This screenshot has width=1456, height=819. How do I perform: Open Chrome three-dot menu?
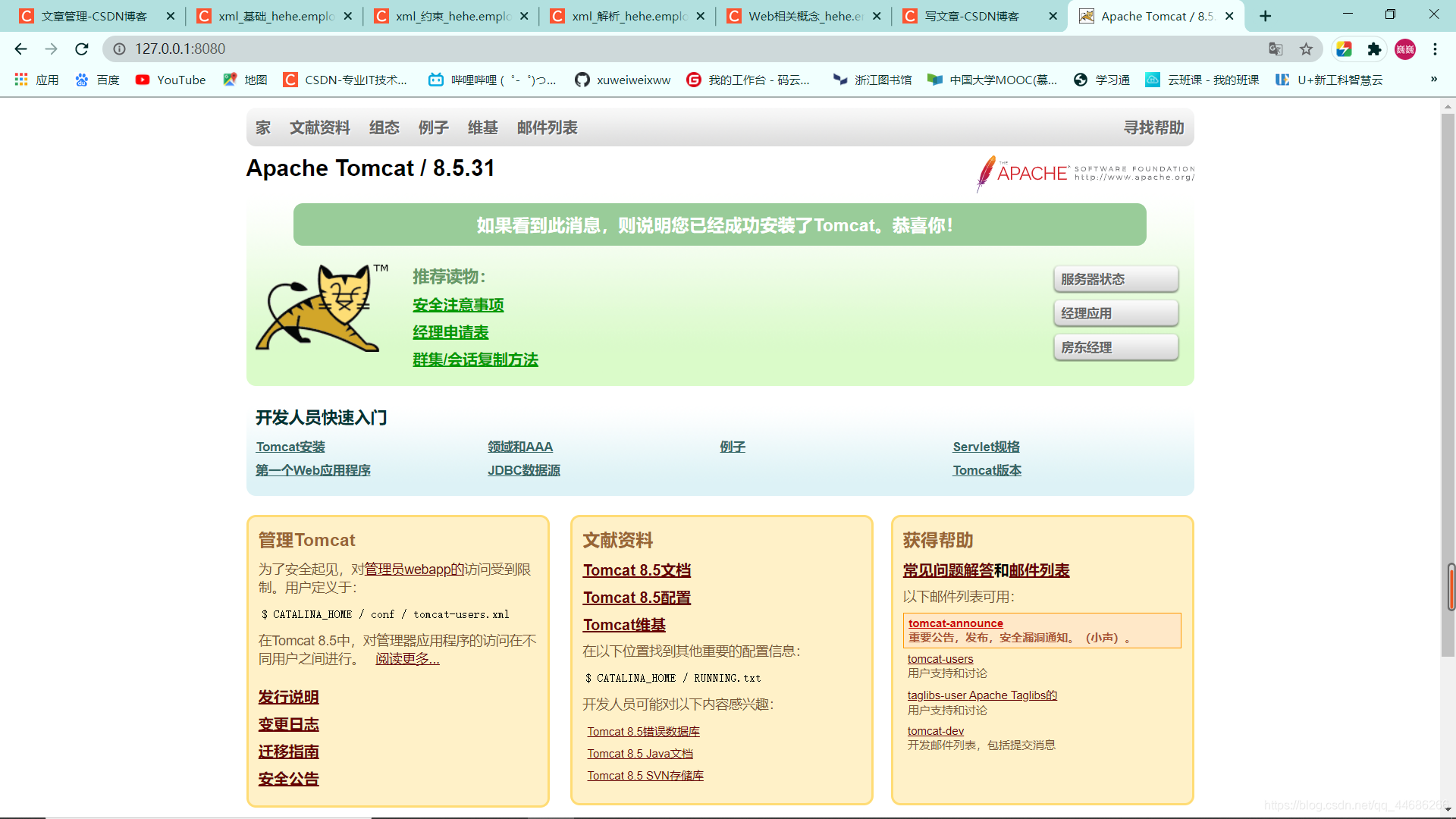(x=1435, y=49)
